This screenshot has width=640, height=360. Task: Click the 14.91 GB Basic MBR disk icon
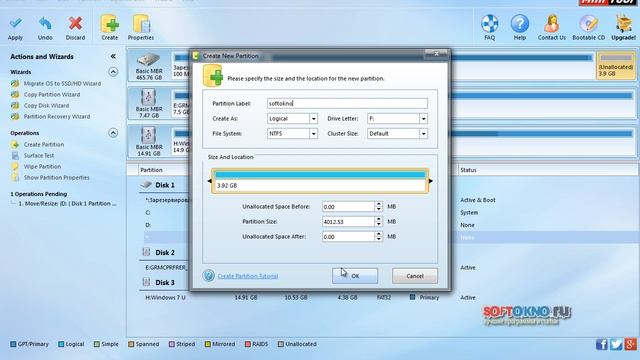tap(148, 136)
